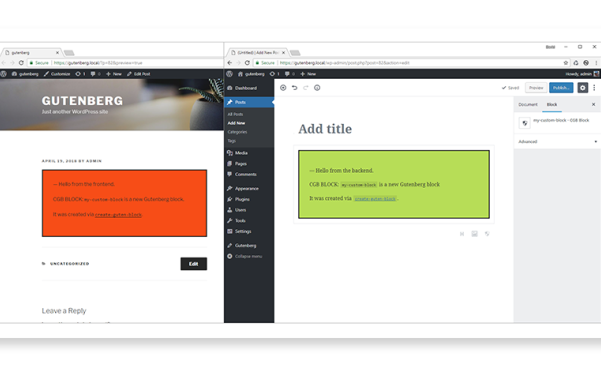Open create-guten-block link in green block
Image resolution: width=601 pixels, height=372 pixels.
[375, 199]
